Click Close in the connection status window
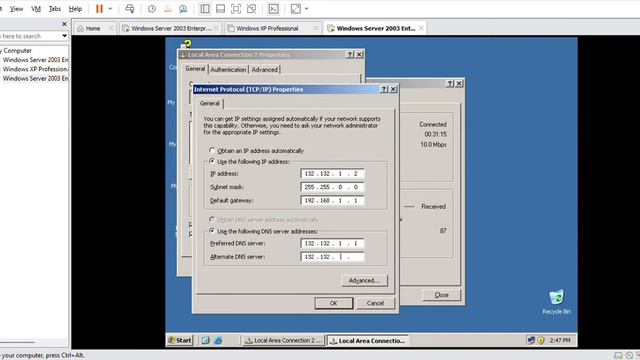 [x=441, y=295]
